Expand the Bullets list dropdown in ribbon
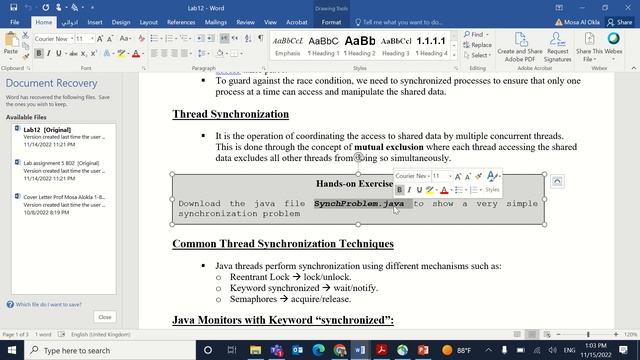The height and width of the screenshot is (360, 640). coord(161,39)
